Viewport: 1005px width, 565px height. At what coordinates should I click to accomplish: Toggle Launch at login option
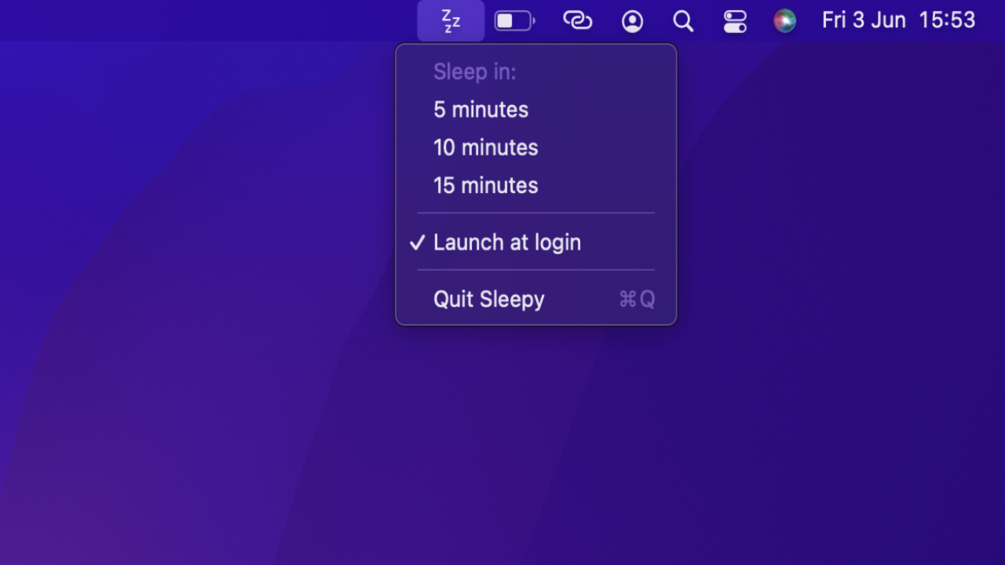point(536,242)
